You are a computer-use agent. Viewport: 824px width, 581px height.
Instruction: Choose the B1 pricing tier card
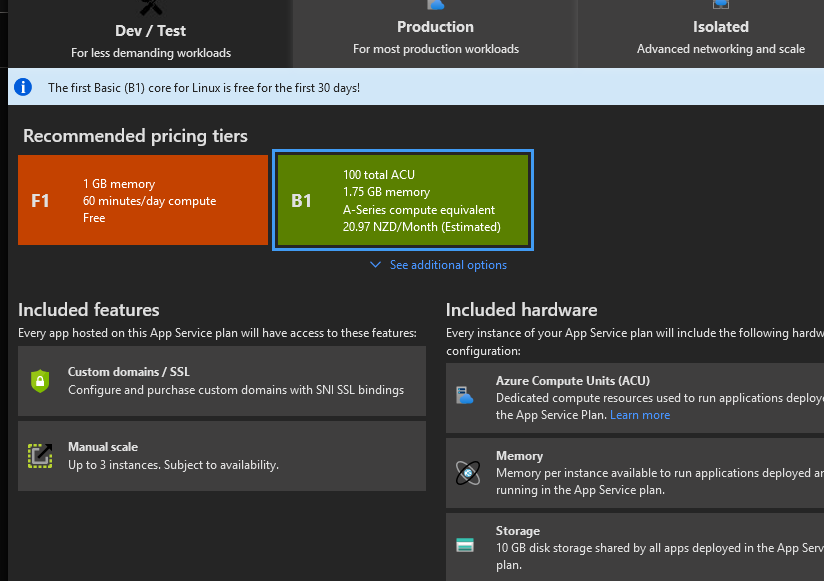[x=403, y=200]
